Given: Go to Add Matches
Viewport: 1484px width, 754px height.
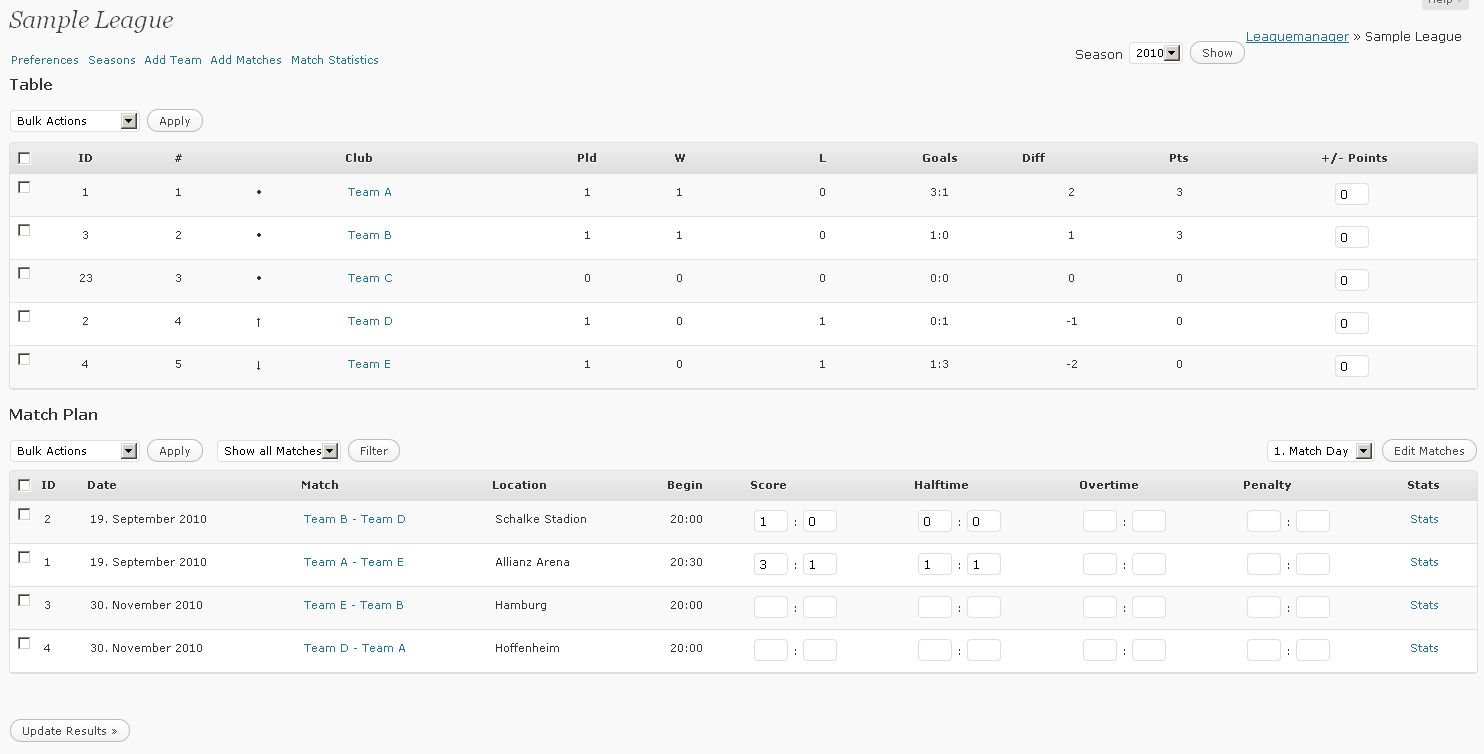Looking at the screenshot, I should click(x=246, y=60).
